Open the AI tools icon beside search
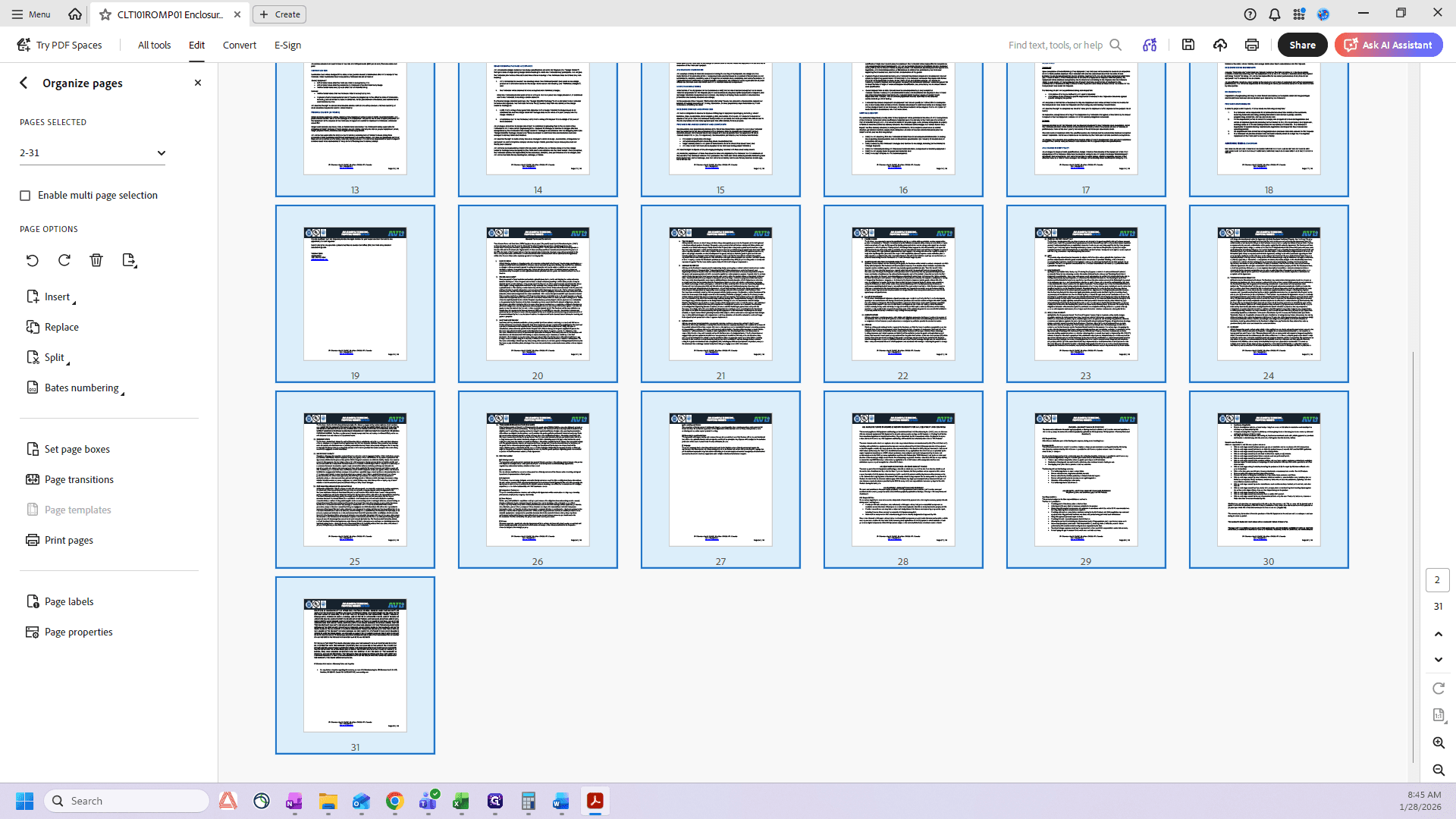The height and width of the screenshot is (819, 1456). pos(1150,45)
